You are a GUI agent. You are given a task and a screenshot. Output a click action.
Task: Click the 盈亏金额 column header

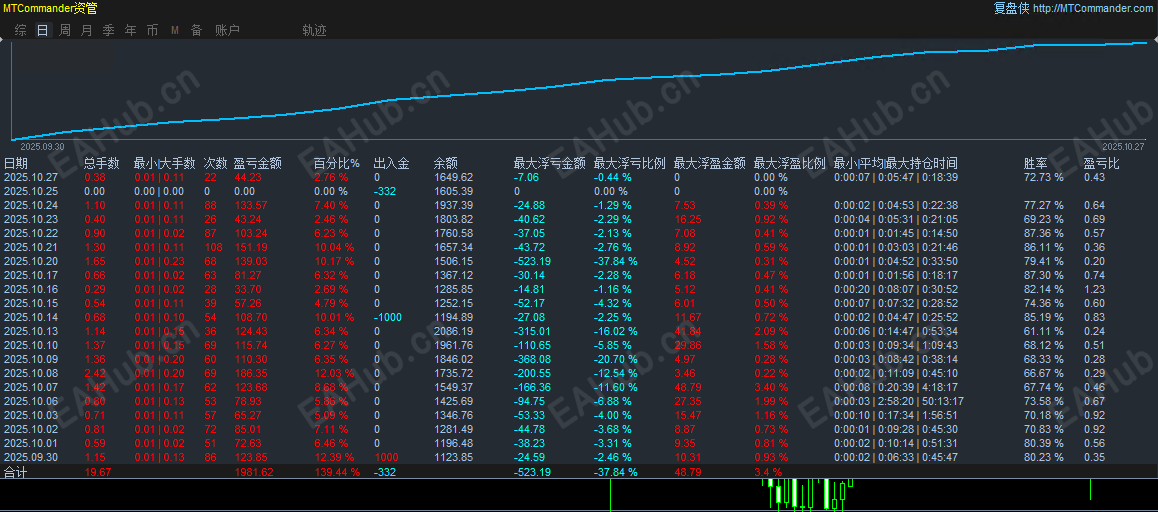pyautogui.click(x=258, y=163)
